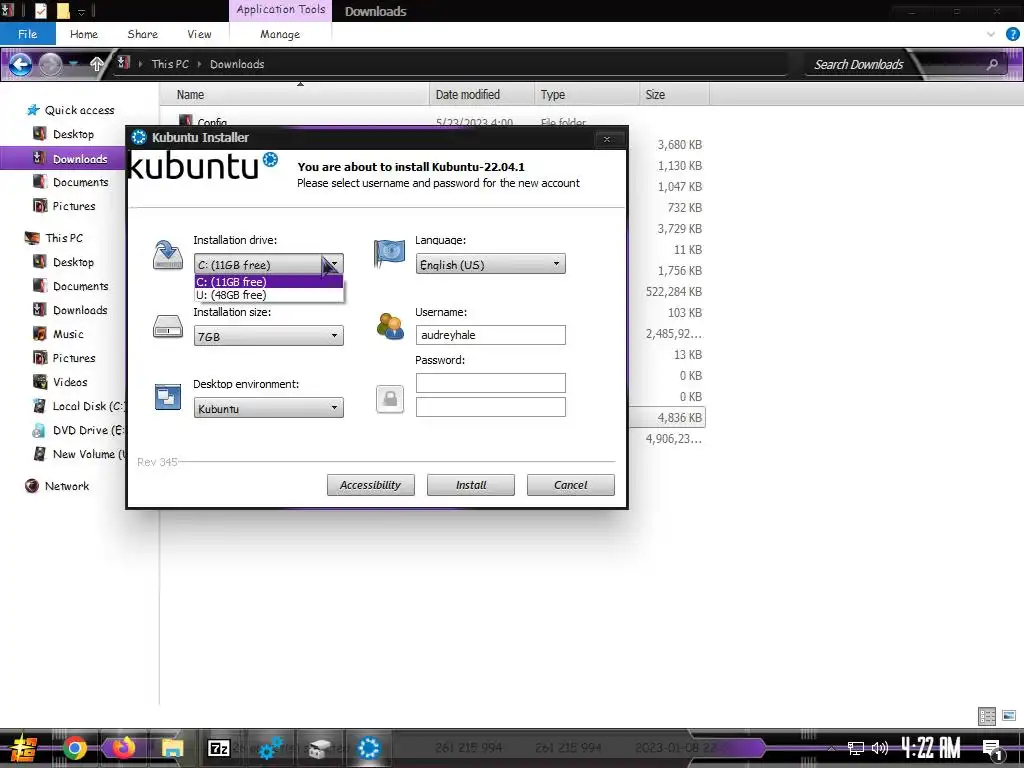Open the Installation size 7GB dropdown
Screen dimensions: 1024x768
click(268, 336)
